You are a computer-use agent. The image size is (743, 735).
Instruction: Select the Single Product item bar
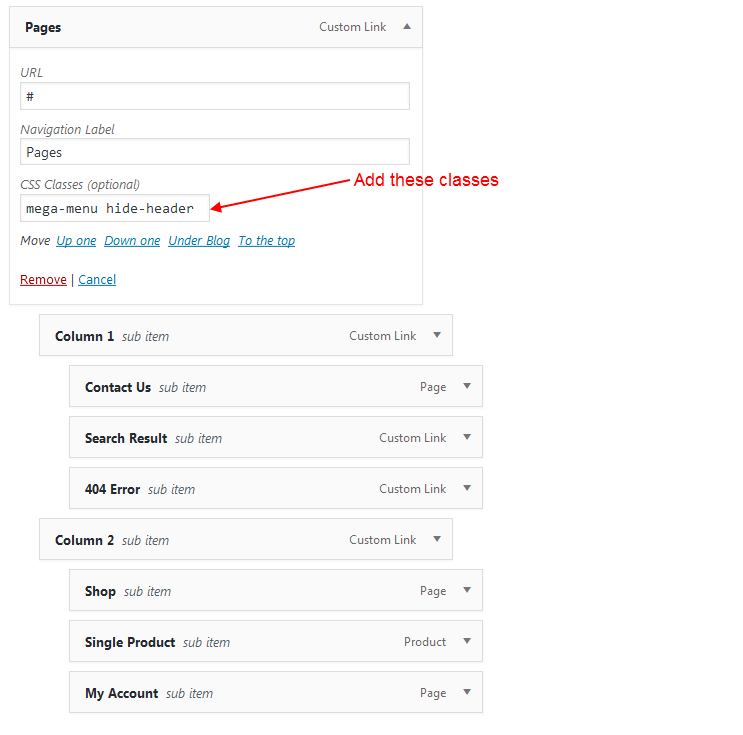[x=276, y=641]
